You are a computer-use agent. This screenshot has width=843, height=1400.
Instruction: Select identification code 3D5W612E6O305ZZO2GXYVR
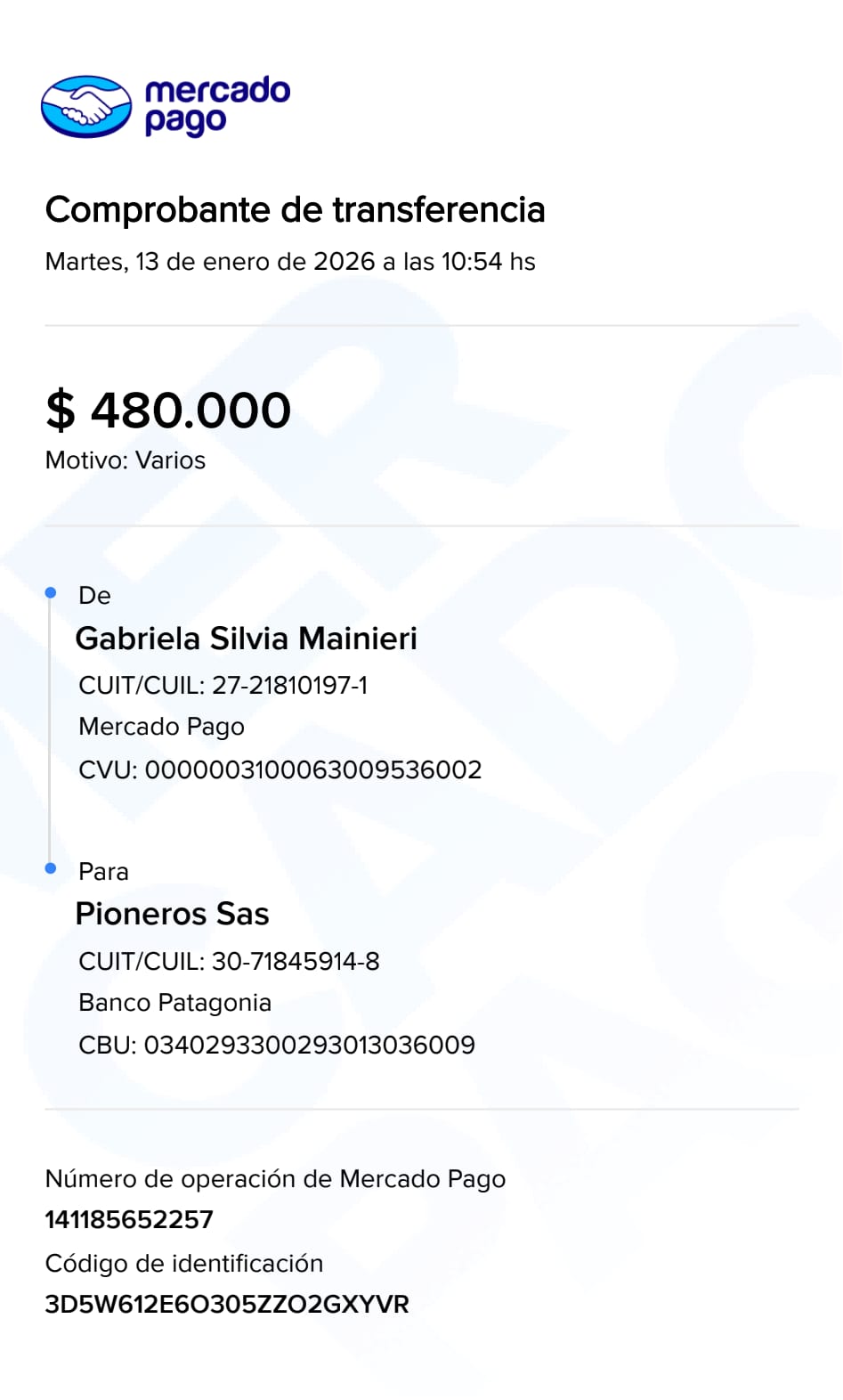click(x=227, y=1304)
